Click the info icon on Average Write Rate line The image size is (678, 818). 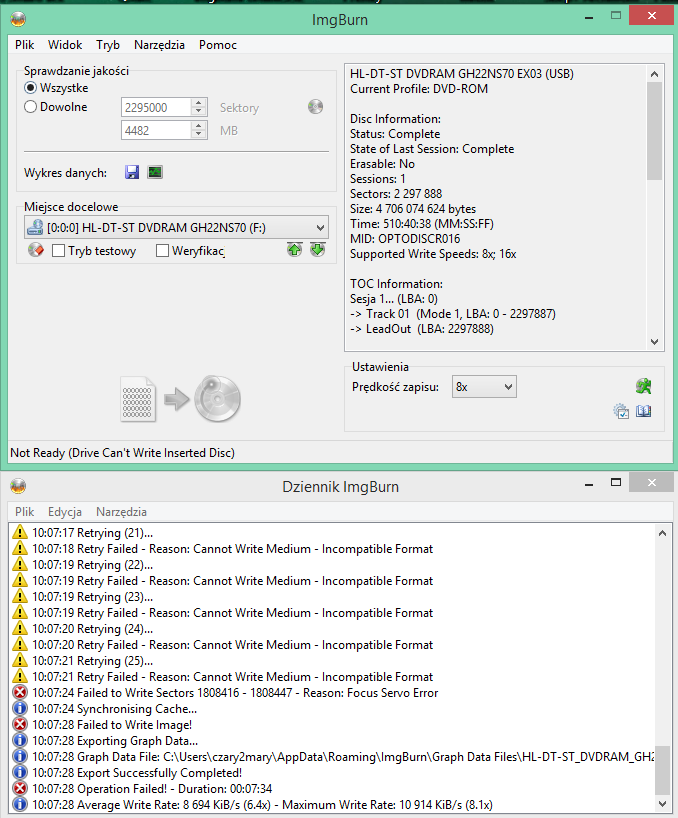click(x=19, y=805)
